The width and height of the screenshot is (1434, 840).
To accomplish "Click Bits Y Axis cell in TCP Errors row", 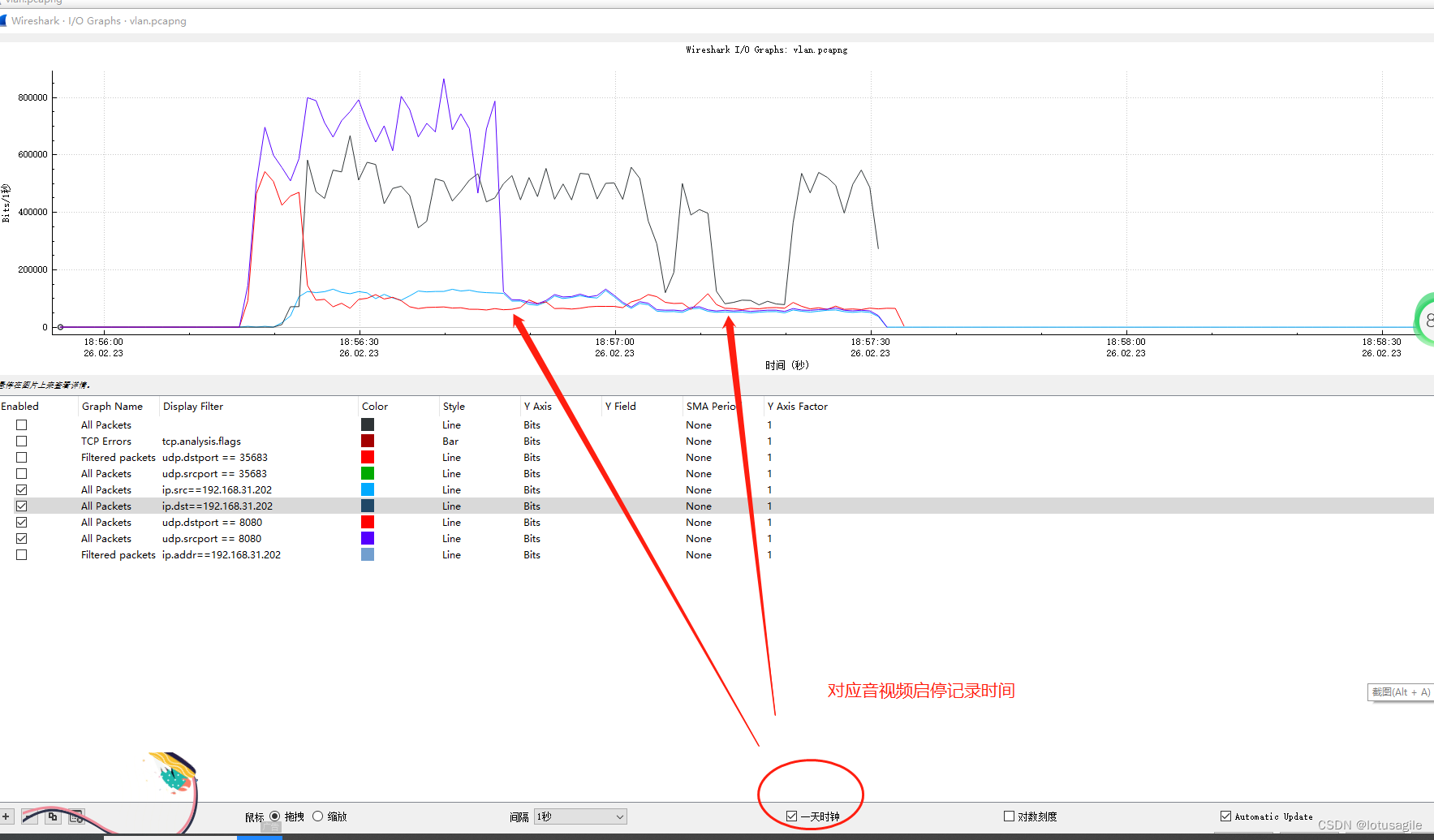I will [532, 441].
